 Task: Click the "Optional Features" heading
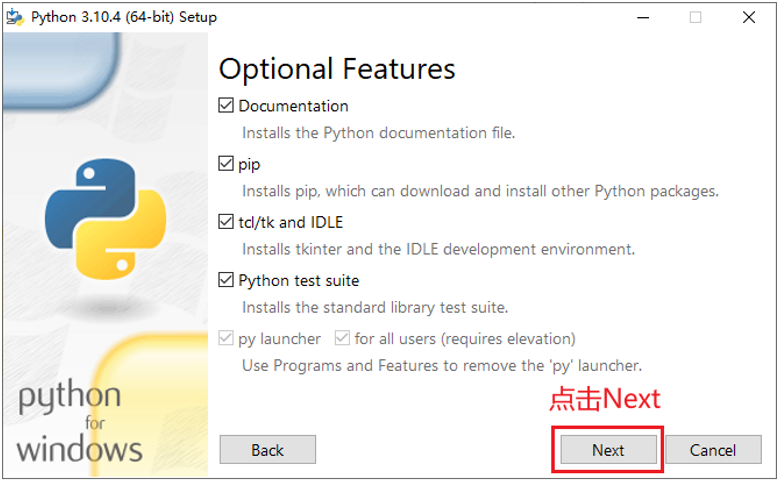coord(337,69)
